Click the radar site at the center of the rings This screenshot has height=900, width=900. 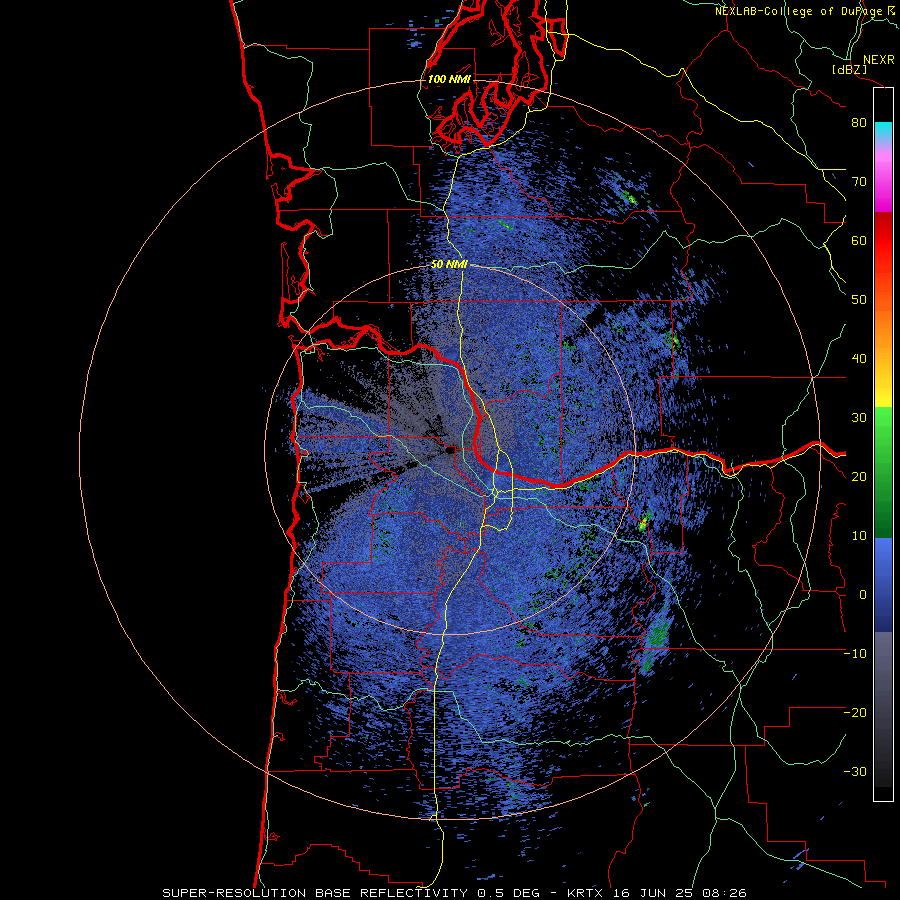click(x=450, y=451)
